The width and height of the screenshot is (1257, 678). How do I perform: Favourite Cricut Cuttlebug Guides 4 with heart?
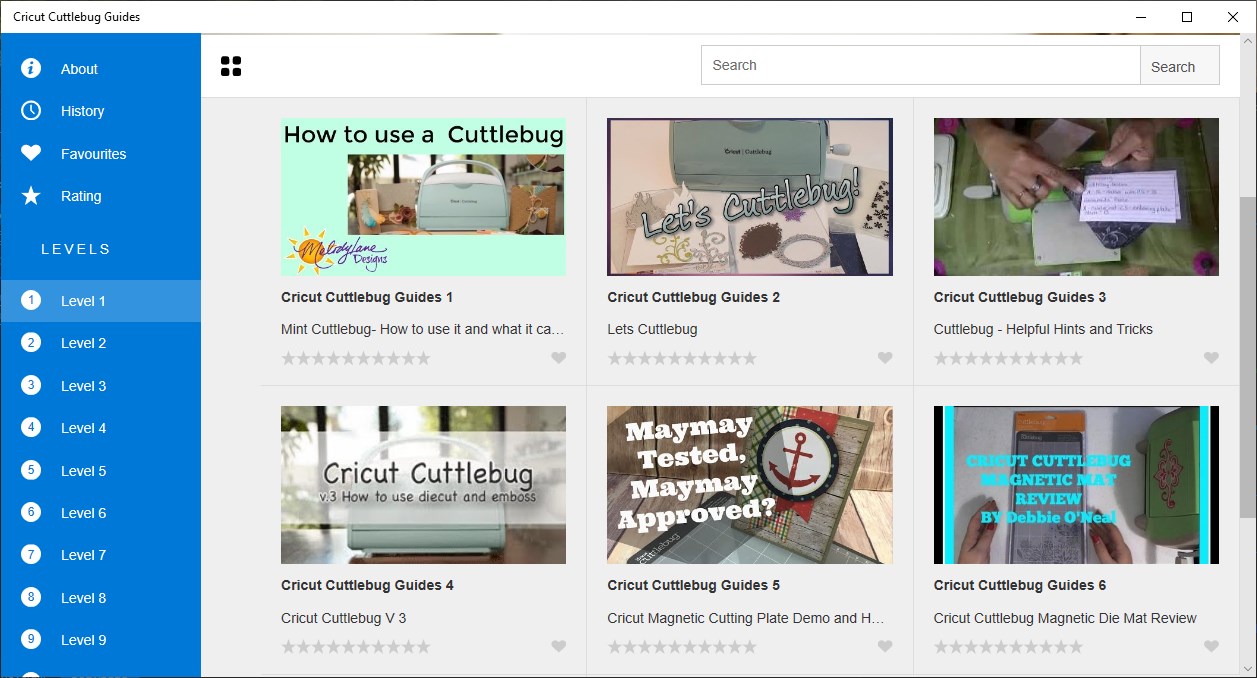(558, 647)
